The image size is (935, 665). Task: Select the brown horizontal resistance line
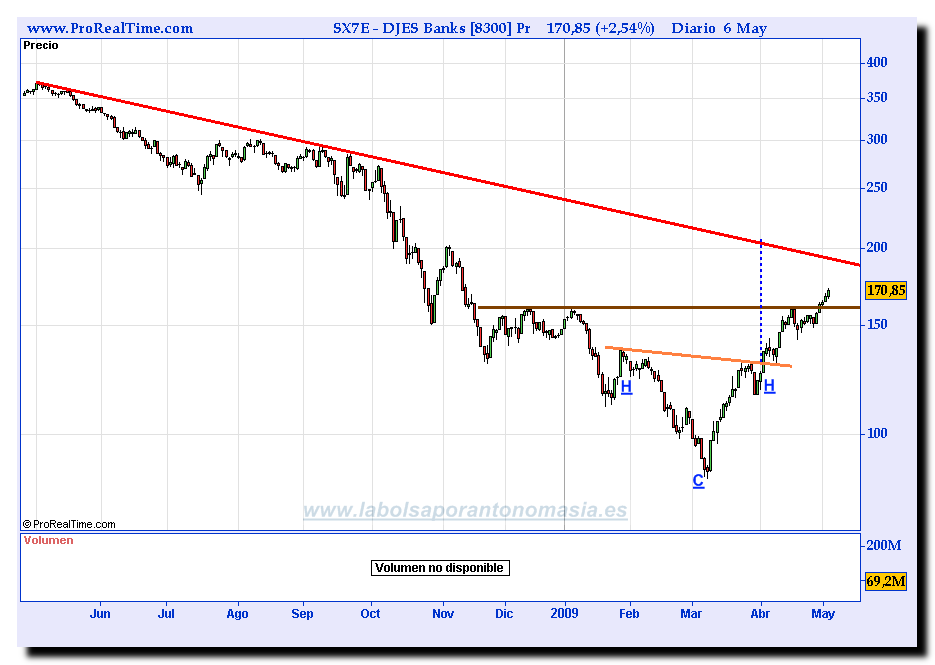click(x=669, y=308)
